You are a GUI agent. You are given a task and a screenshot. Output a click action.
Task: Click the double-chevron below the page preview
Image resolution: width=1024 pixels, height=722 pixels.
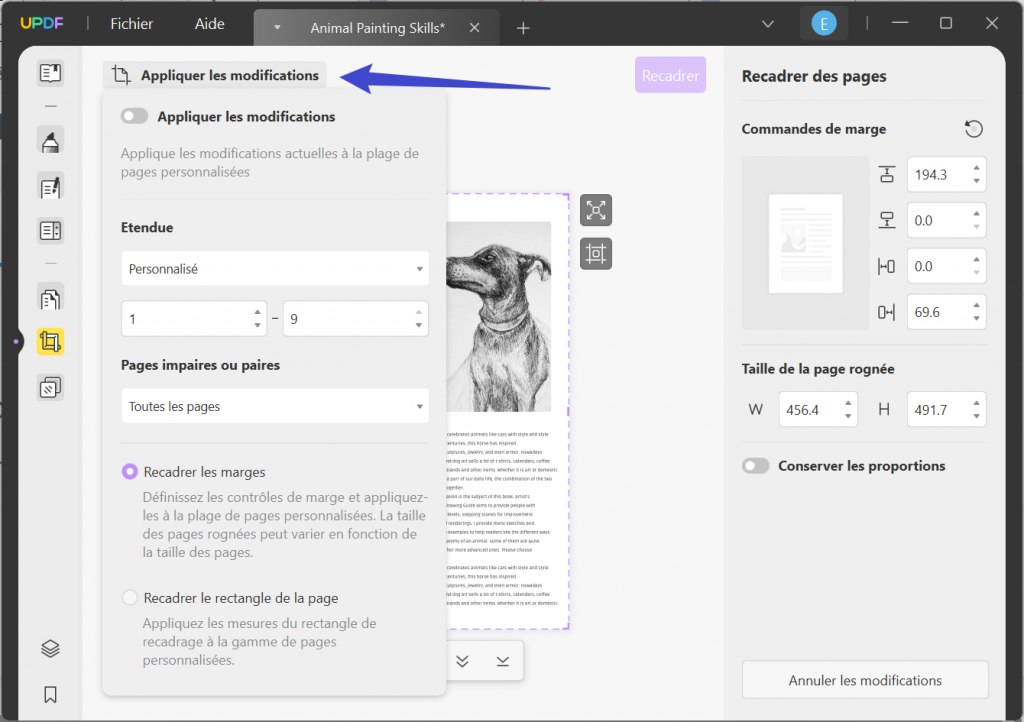(x=462, y=661)
